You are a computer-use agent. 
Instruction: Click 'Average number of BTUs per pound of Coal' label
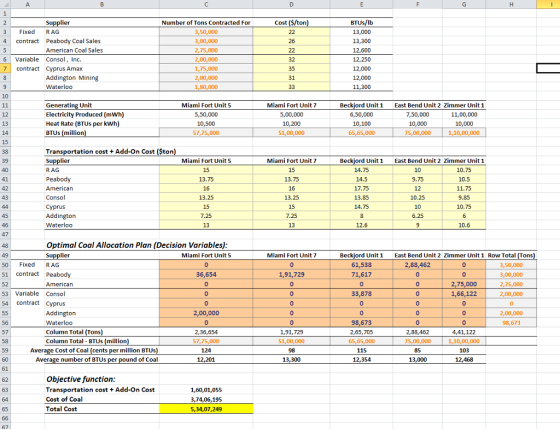(x=97, y=359)
